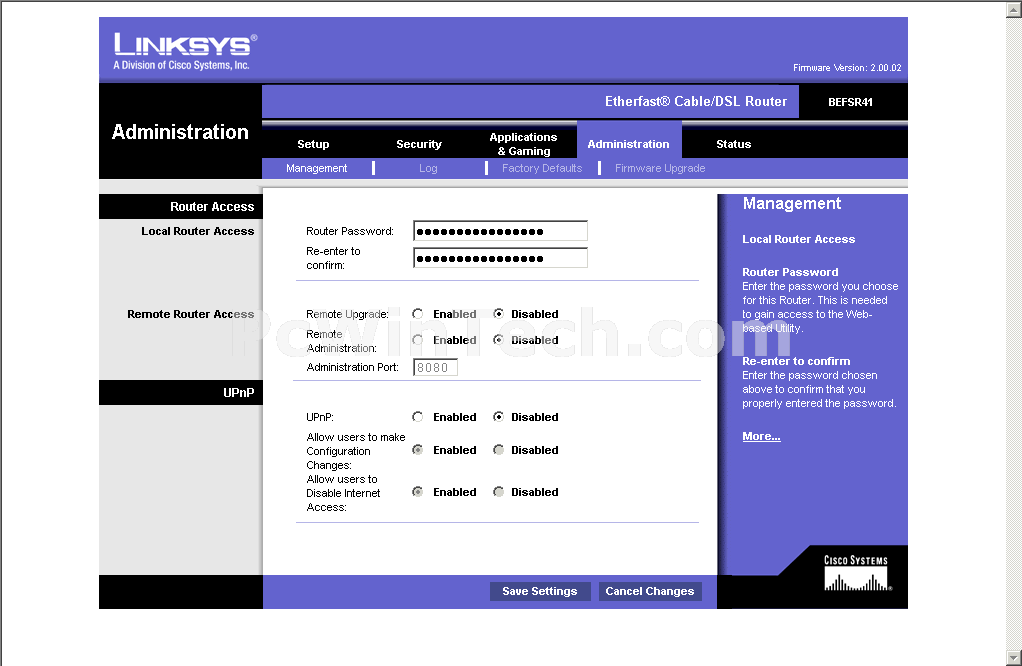Click the Management help panel heading
The image size is (1022, 666).
click(792, 204)
